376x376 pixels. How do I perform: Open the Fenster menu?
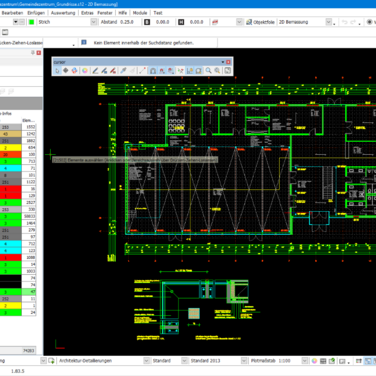click(x=105, y=13)
